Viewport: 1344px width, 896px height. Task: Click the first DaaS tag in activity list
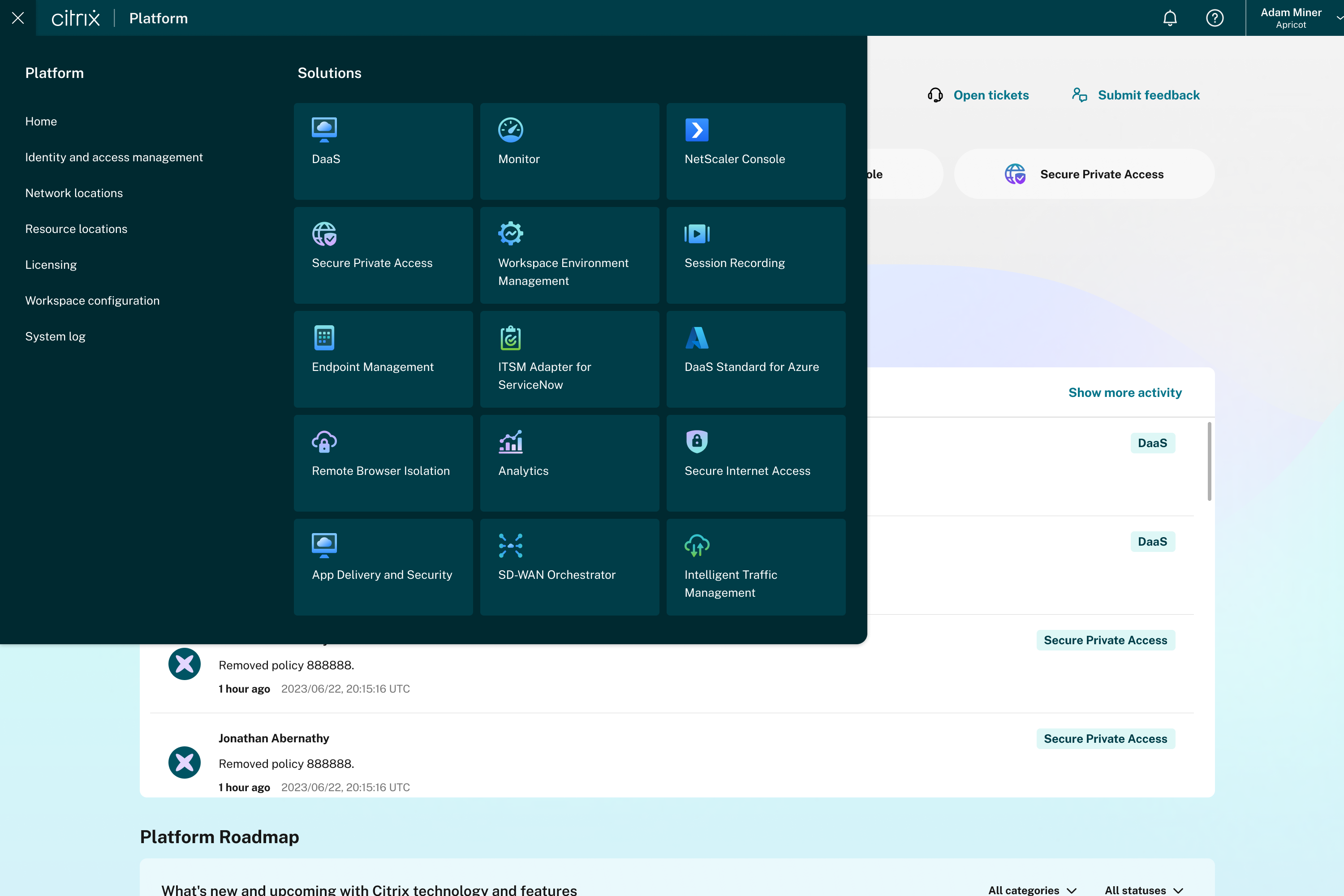point(1152,443)
